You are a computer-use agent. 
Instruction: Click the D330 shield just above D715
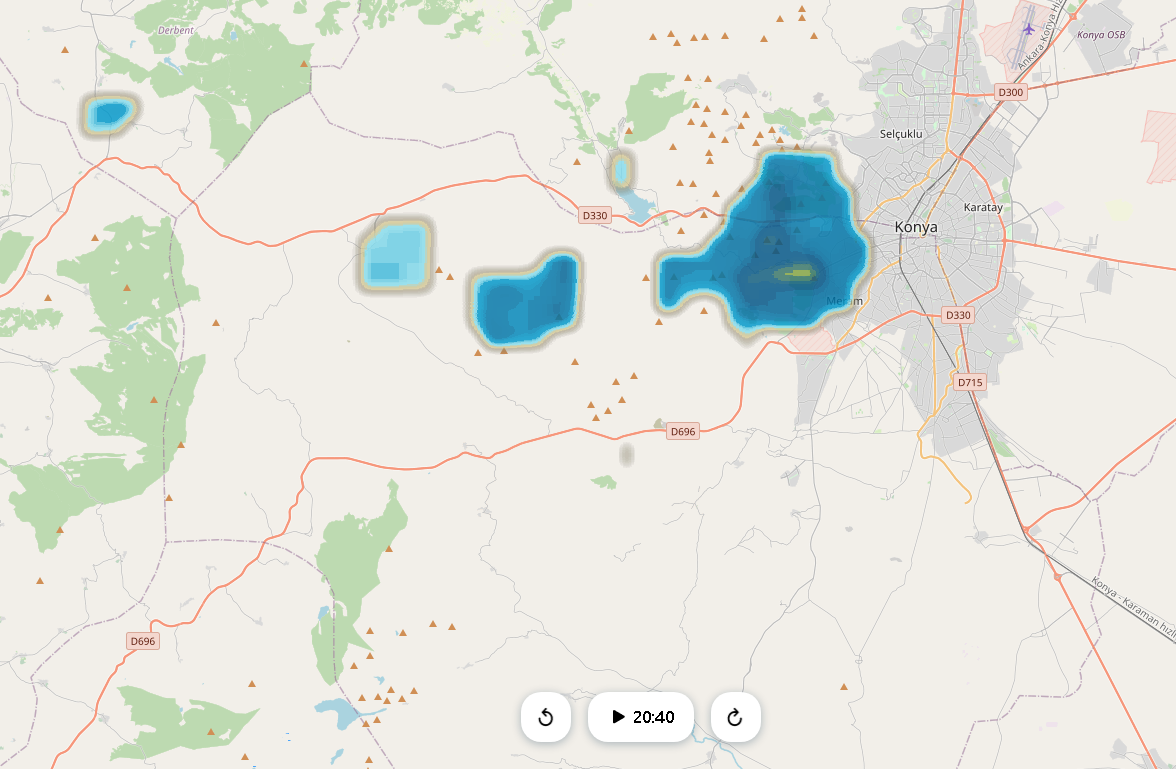coord(958,315)
